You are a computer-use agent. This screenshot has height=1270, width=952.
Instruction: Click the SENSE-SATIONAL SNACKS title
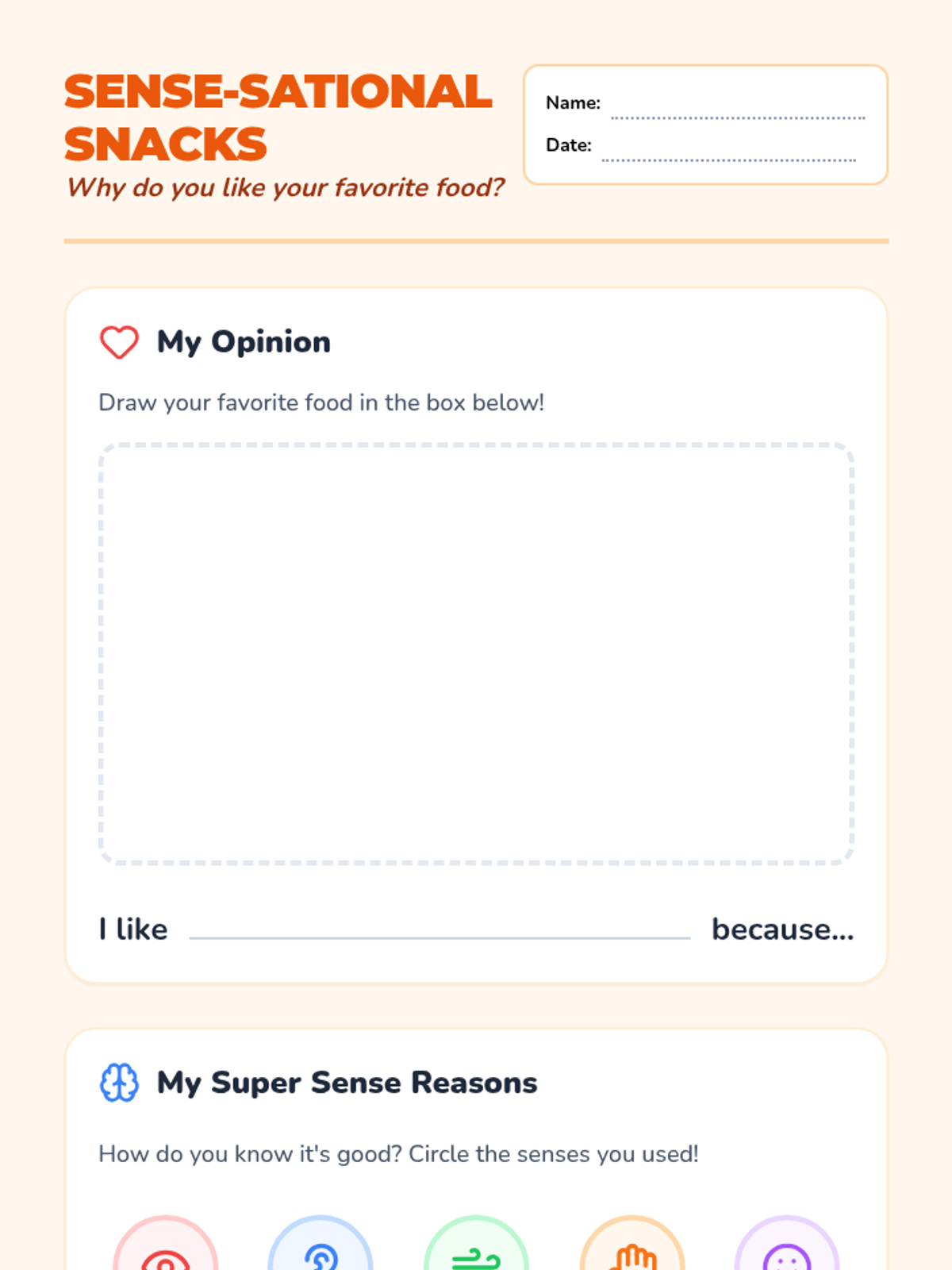coord(278,117)
